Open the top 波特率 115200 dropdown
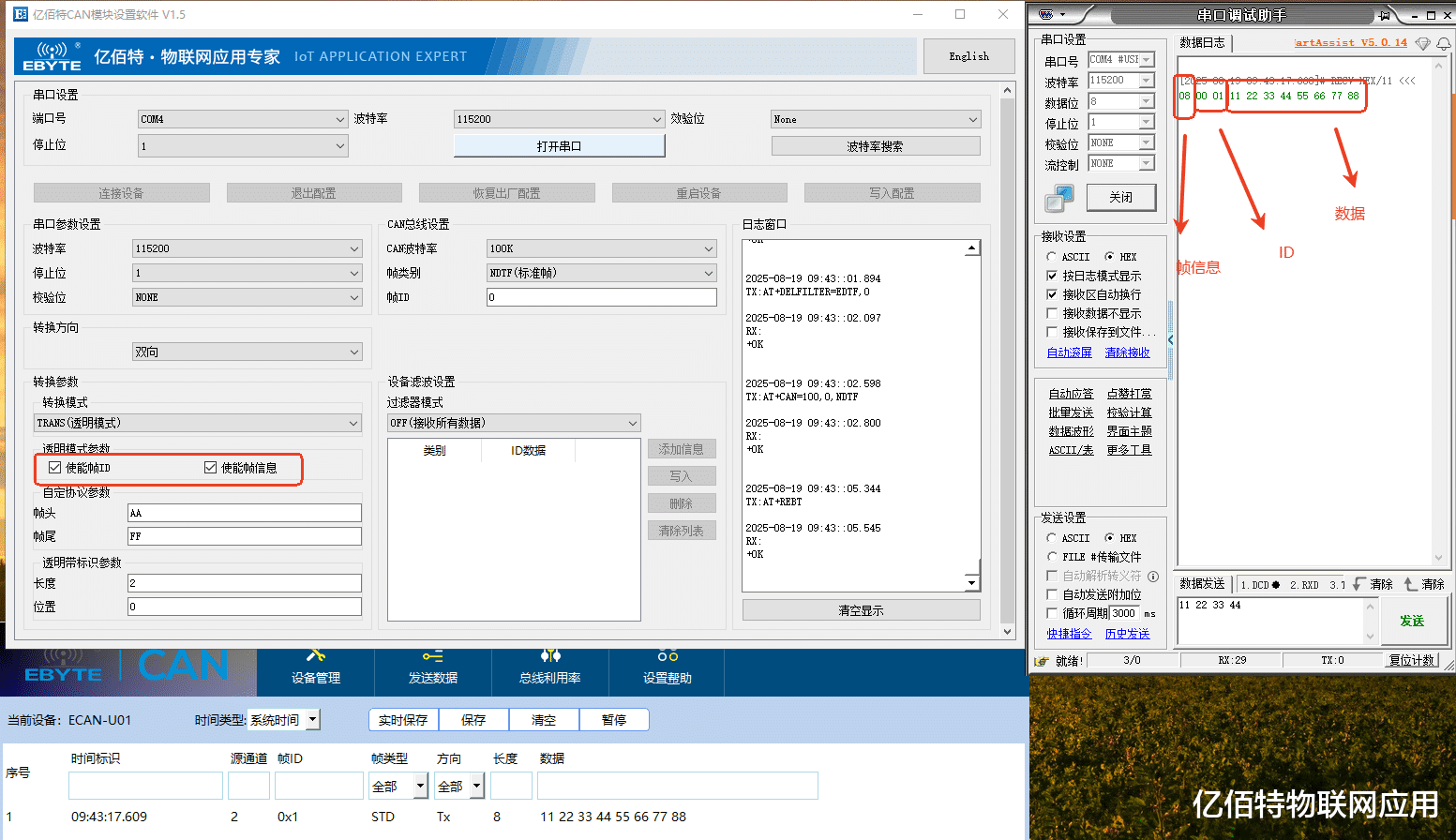Viewport: 1456px width, 840px height. coord(559,119)
